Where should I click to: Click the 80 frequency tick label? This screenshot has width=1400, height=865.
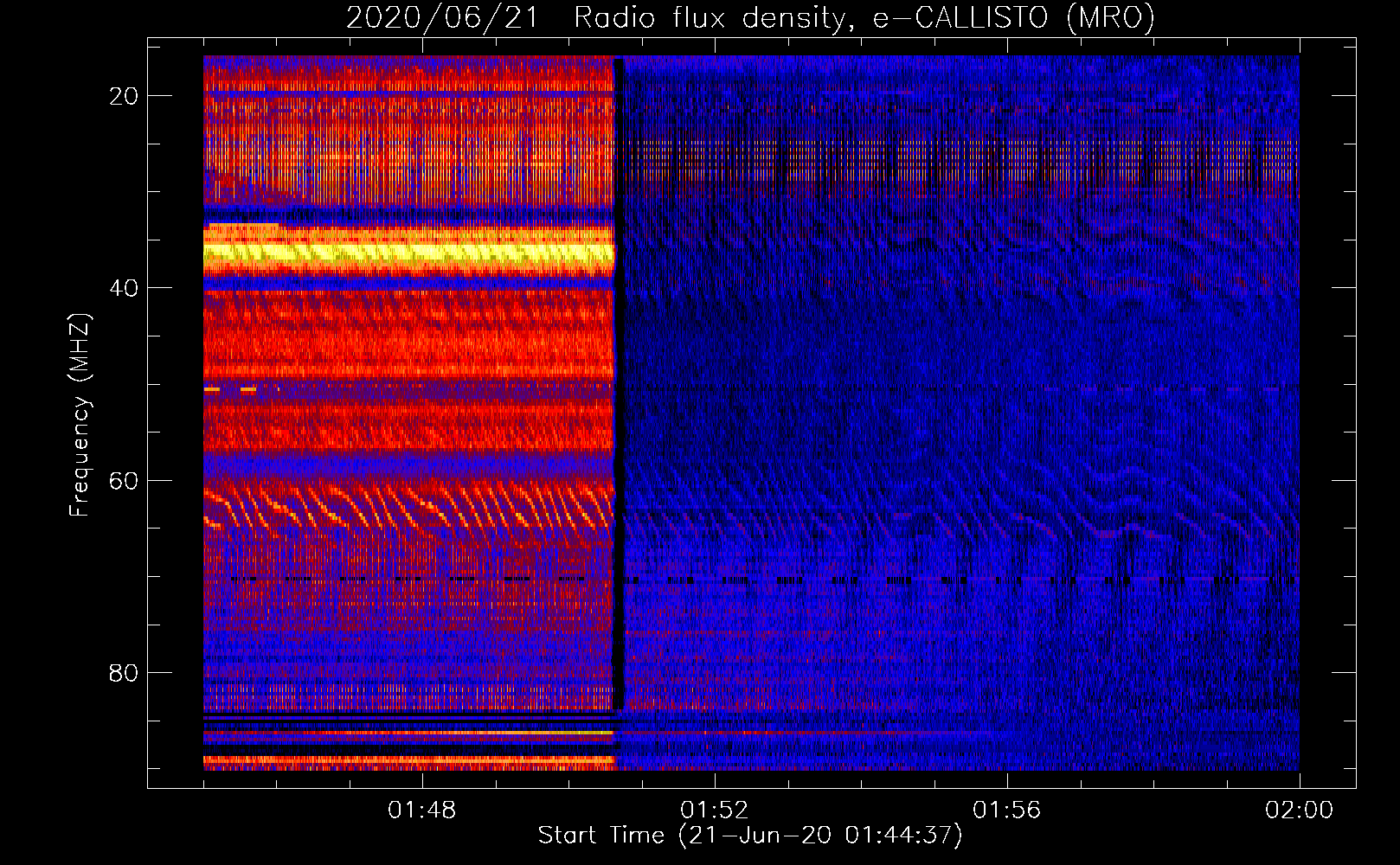[124, 672]
